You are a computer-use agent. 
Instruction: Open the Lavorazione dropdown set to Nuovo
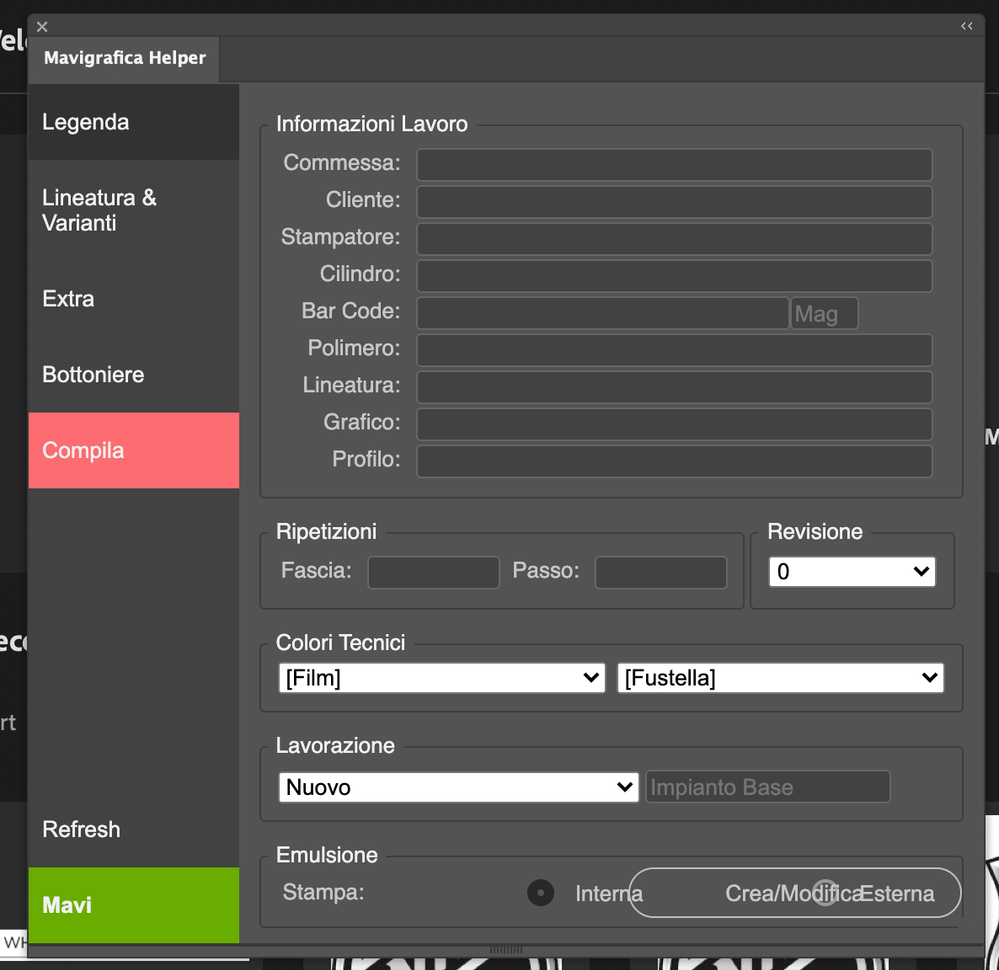(457, 787)
